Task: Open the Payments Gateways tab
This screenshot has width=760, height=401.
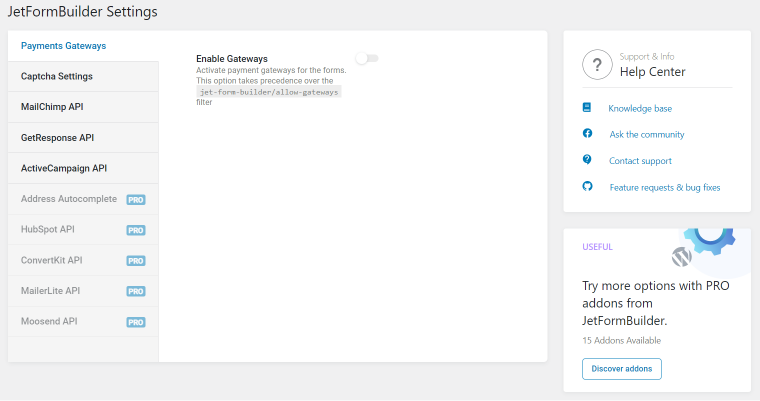Action: pos(83,46)
